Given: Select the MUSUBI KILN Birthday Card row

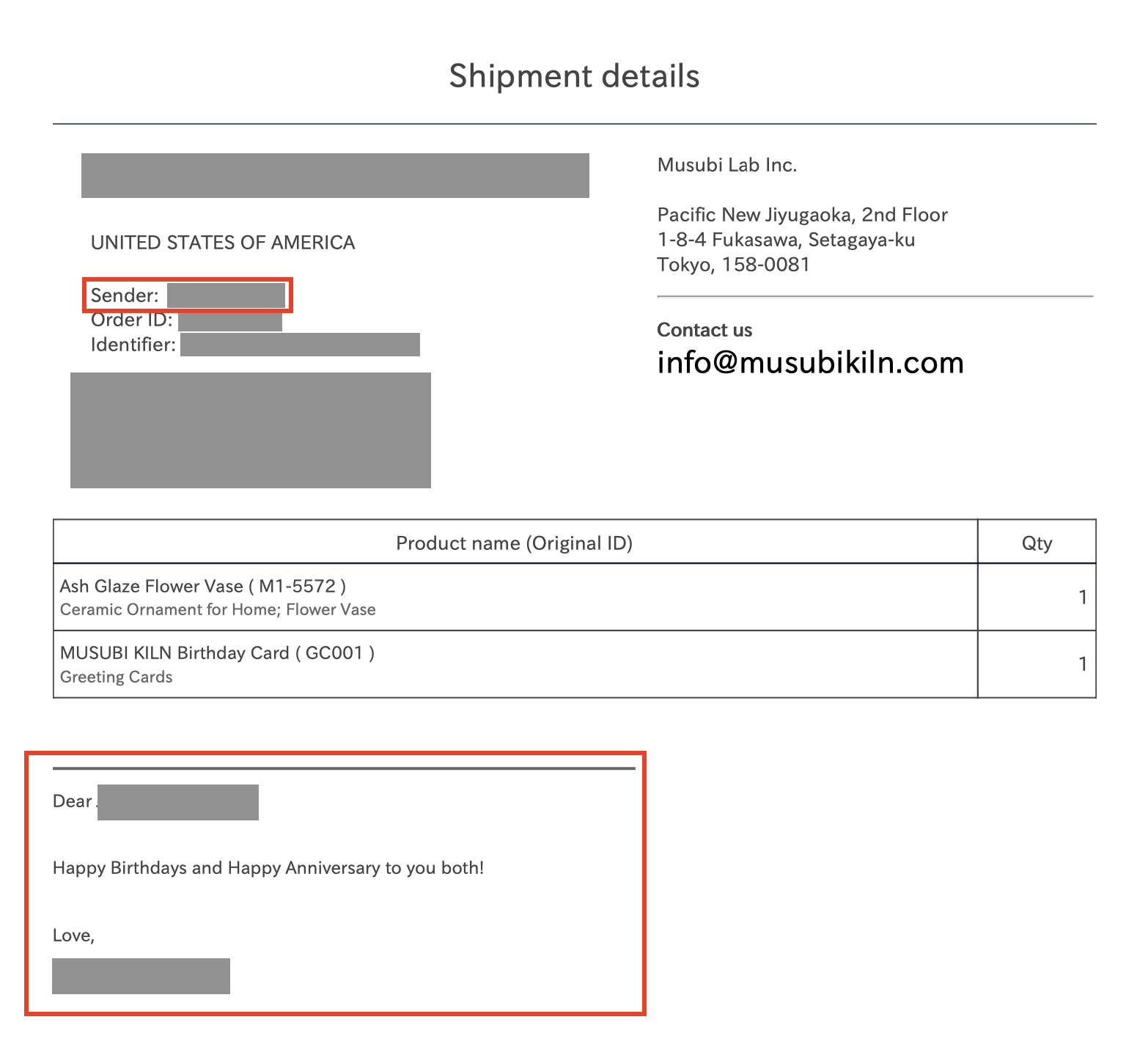Looking at the screenshot, I should point(575,664).
